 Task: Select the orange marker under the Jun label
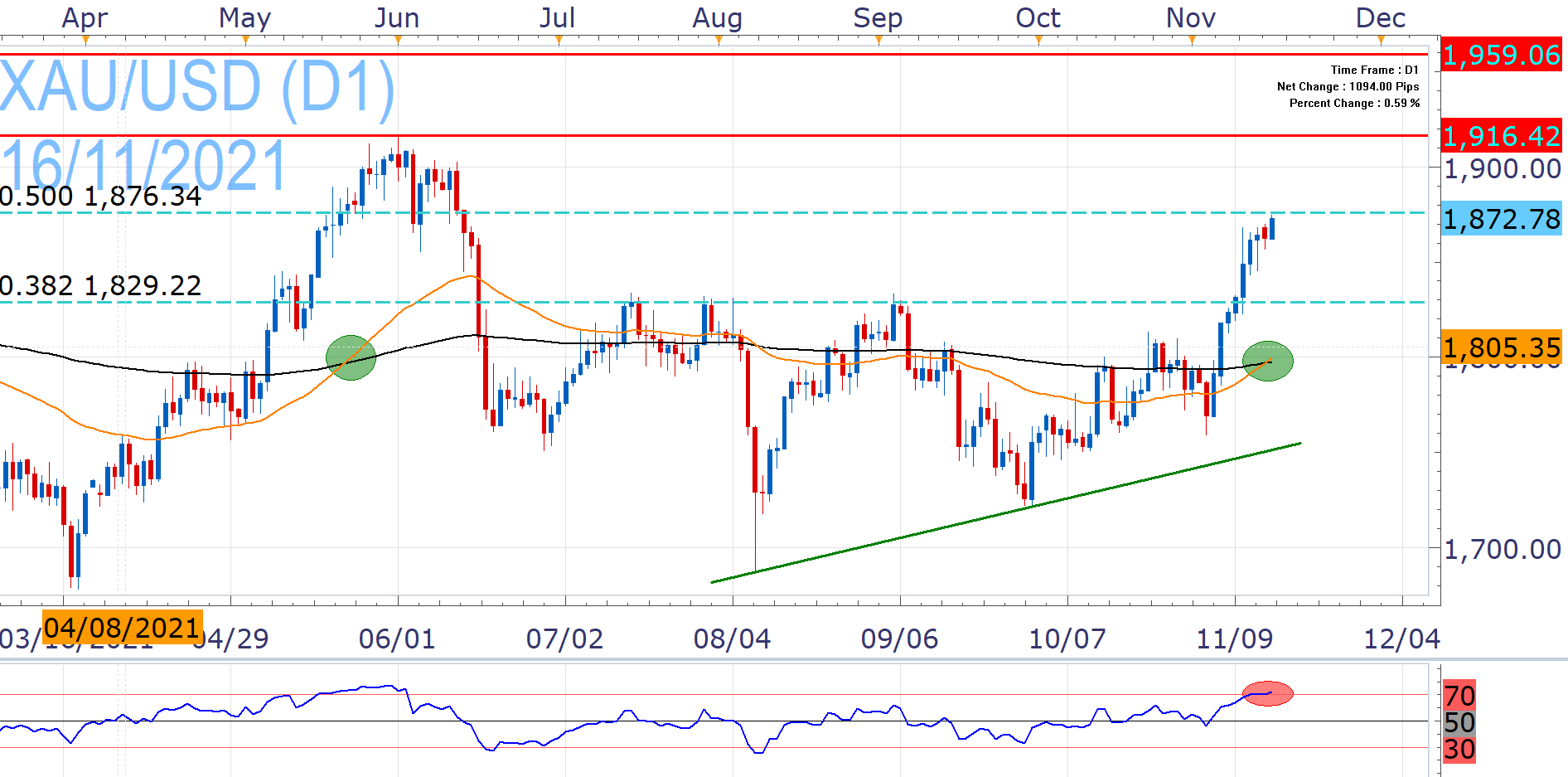(x=398, y=39)
